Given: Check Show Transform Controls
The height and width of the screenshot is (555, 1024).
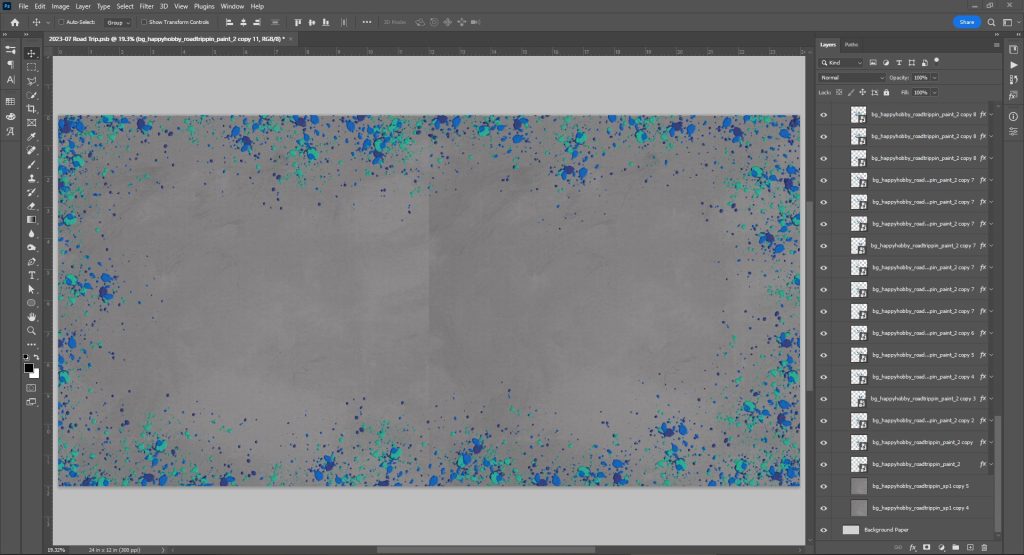Looking at the screenshot, I should (143, 22).
